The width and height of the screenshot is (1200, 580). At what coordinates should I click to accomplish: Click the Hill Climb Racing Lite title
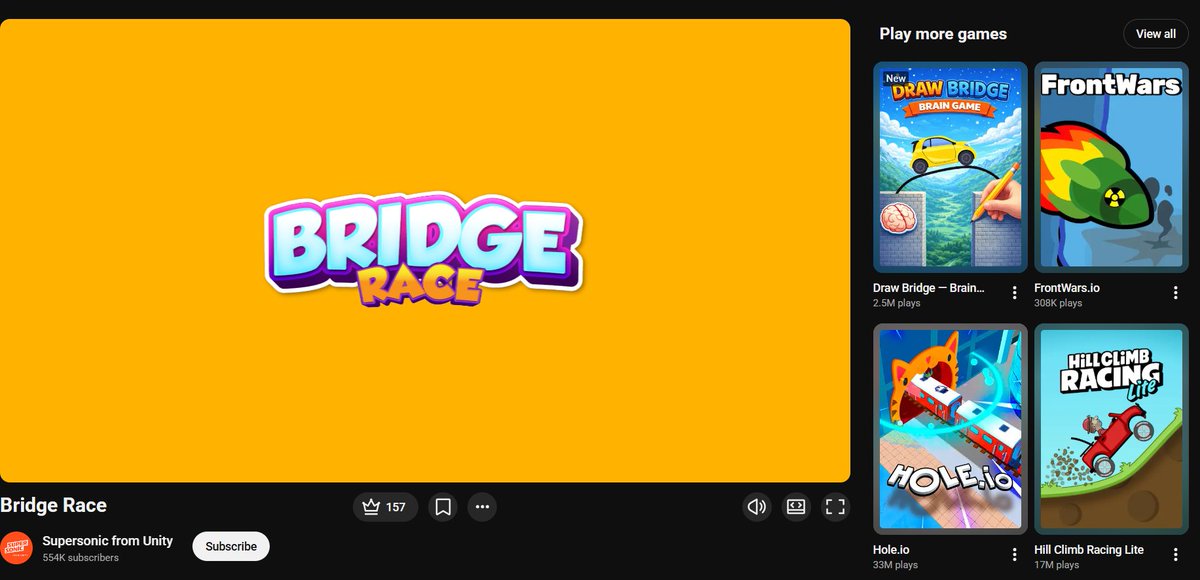[x=1089, y=550]
